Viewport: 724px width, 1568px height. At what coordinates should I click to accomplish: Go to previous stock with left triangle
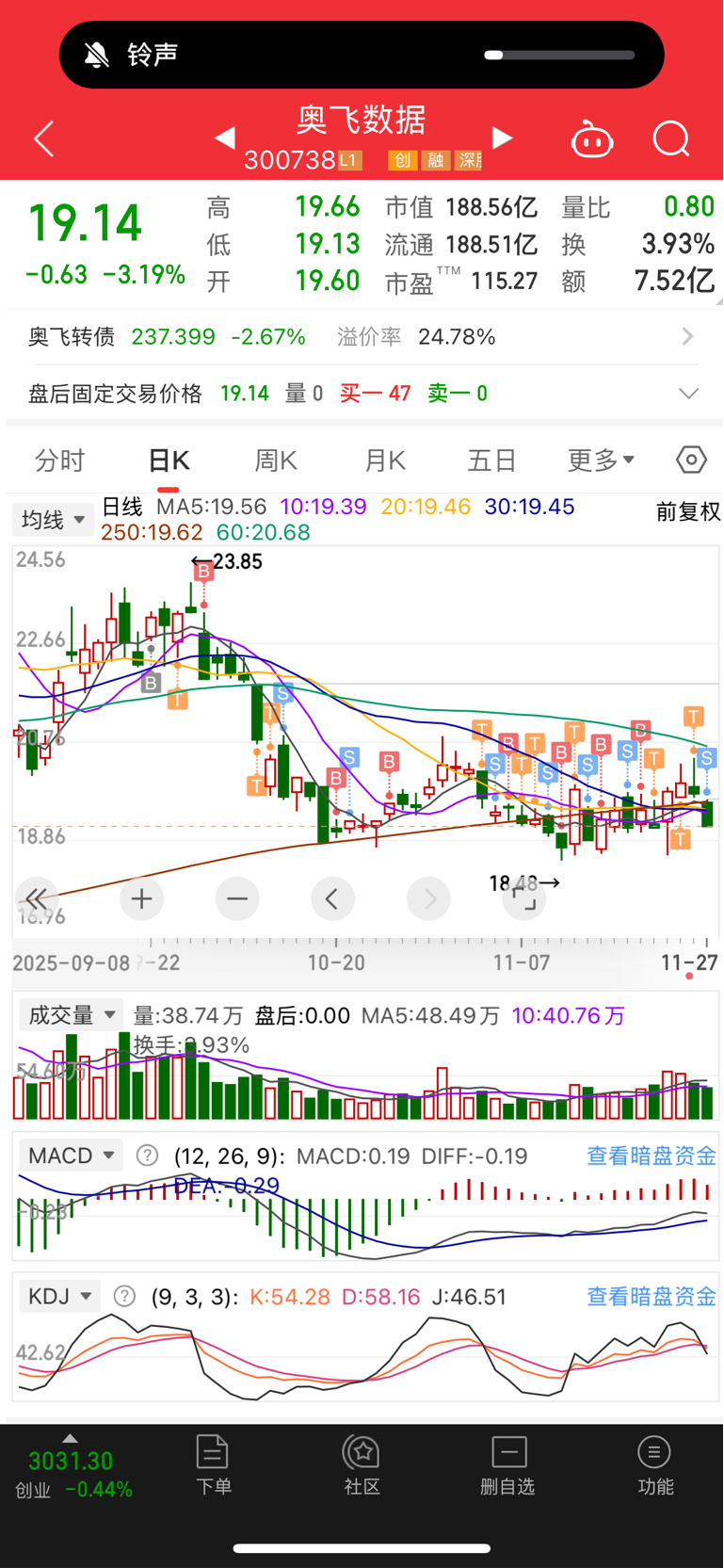pyautogui.click(x=225, y=138)
